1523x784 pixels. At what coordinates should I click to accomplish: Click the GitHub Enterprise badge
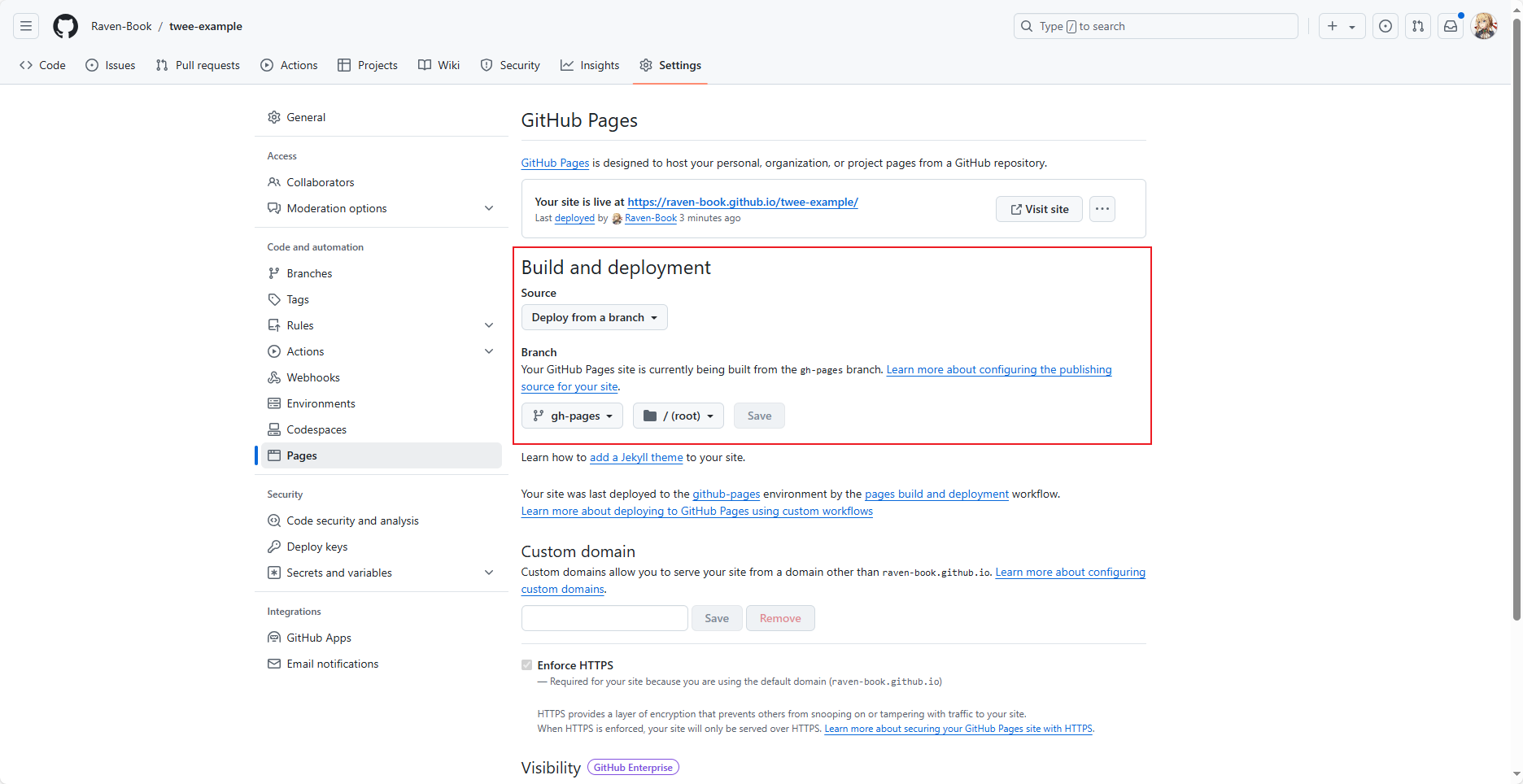click(633, 767)
